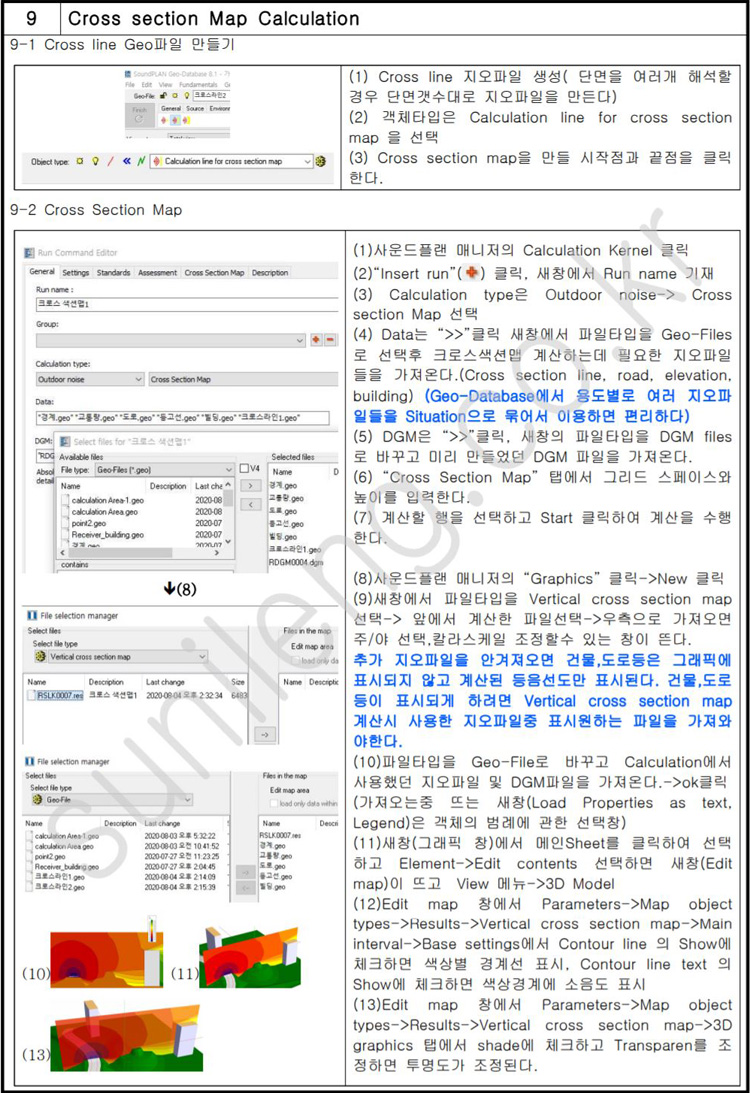This screenshot has height=1093, width=750.
Task: Open the Calculation line for cross section map dropdown
Action: coord(307,161)
